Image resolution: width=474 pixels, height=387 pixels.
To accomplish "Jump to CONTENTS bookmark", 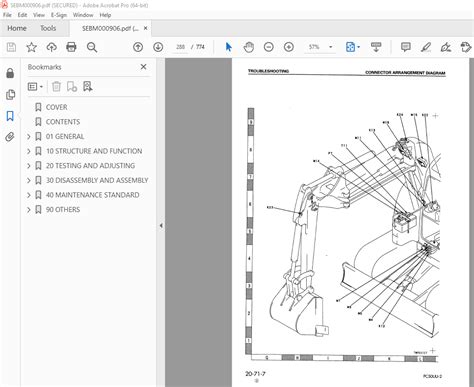I will pos(63,122).
